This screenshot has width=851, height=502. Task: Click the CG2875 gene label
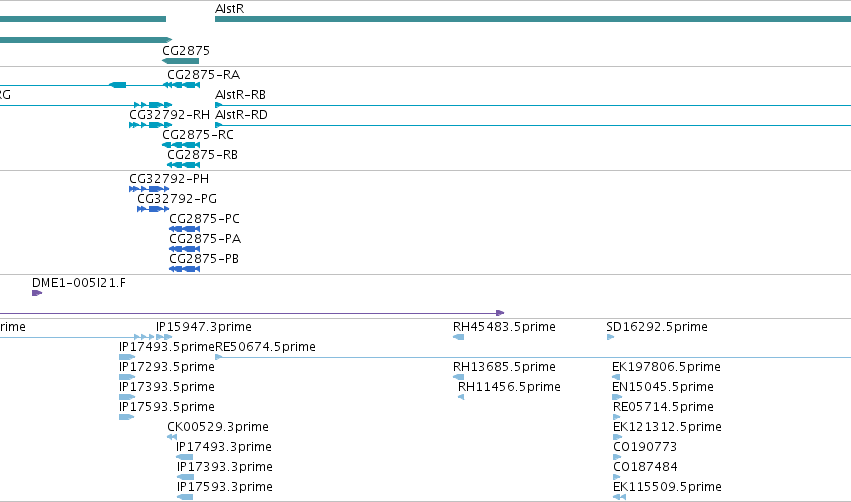(186, 51)
